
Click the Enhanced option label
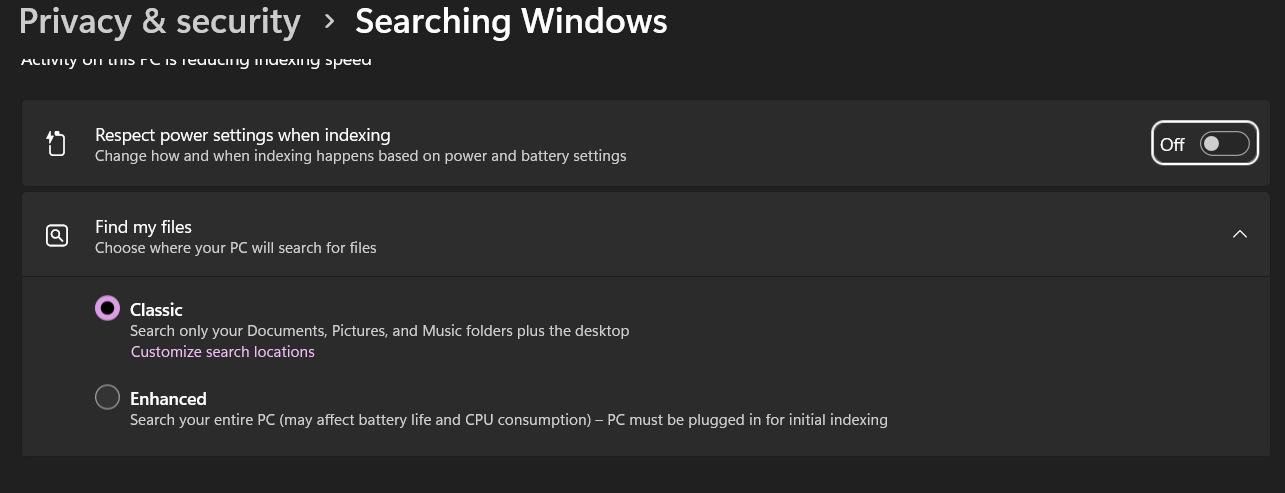tap(168, 399)
